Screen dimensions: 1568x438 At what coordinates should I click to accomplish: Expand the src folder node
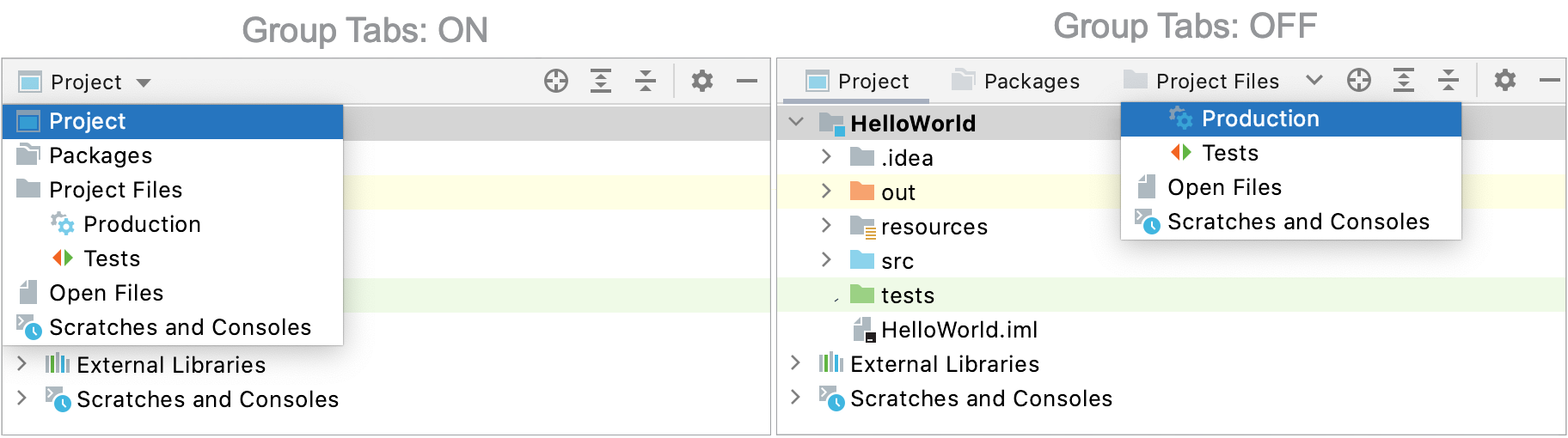[x=826, y=259]
